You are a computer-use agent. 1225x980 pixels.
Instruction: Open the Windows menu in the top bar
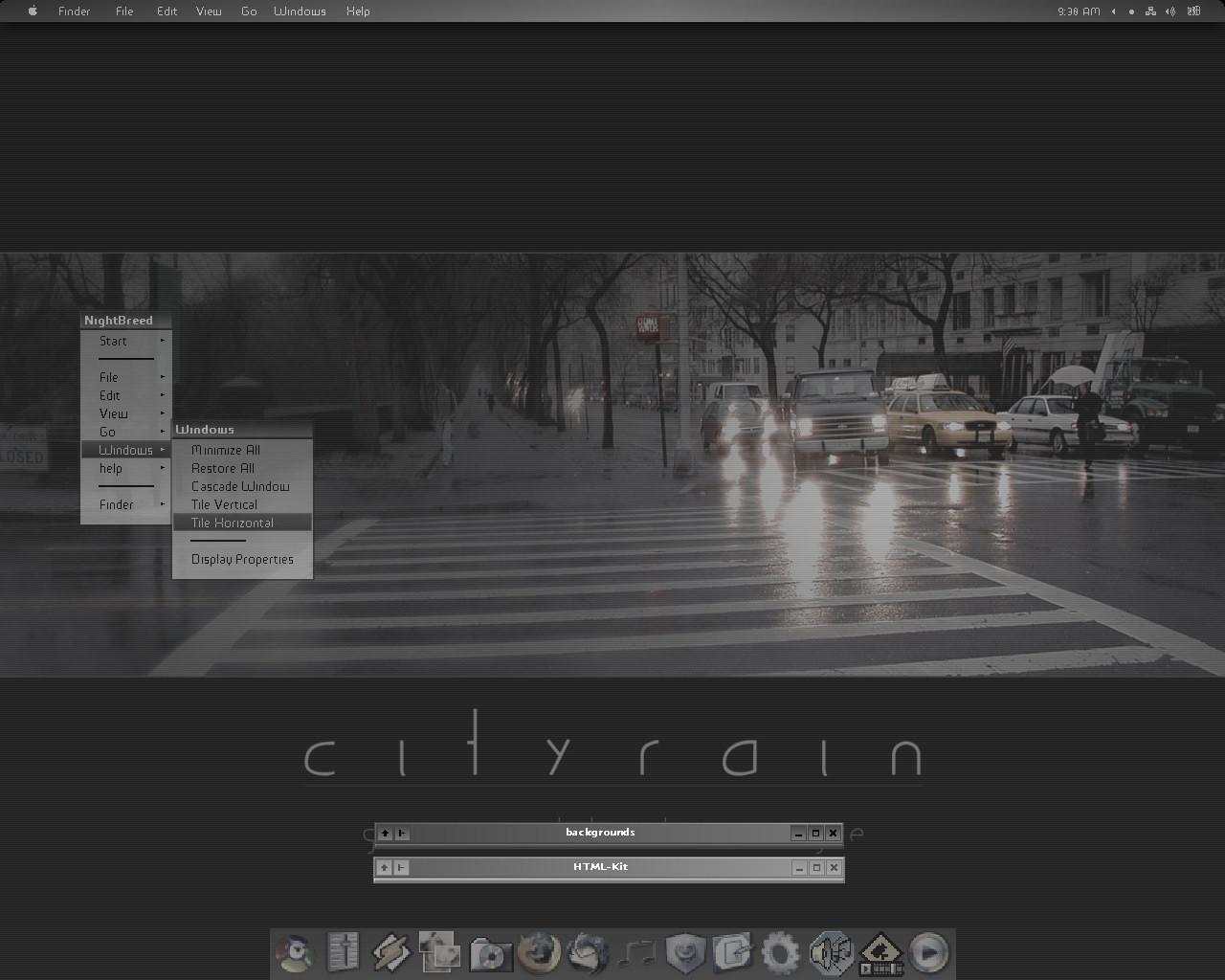[x=300, y=11]
